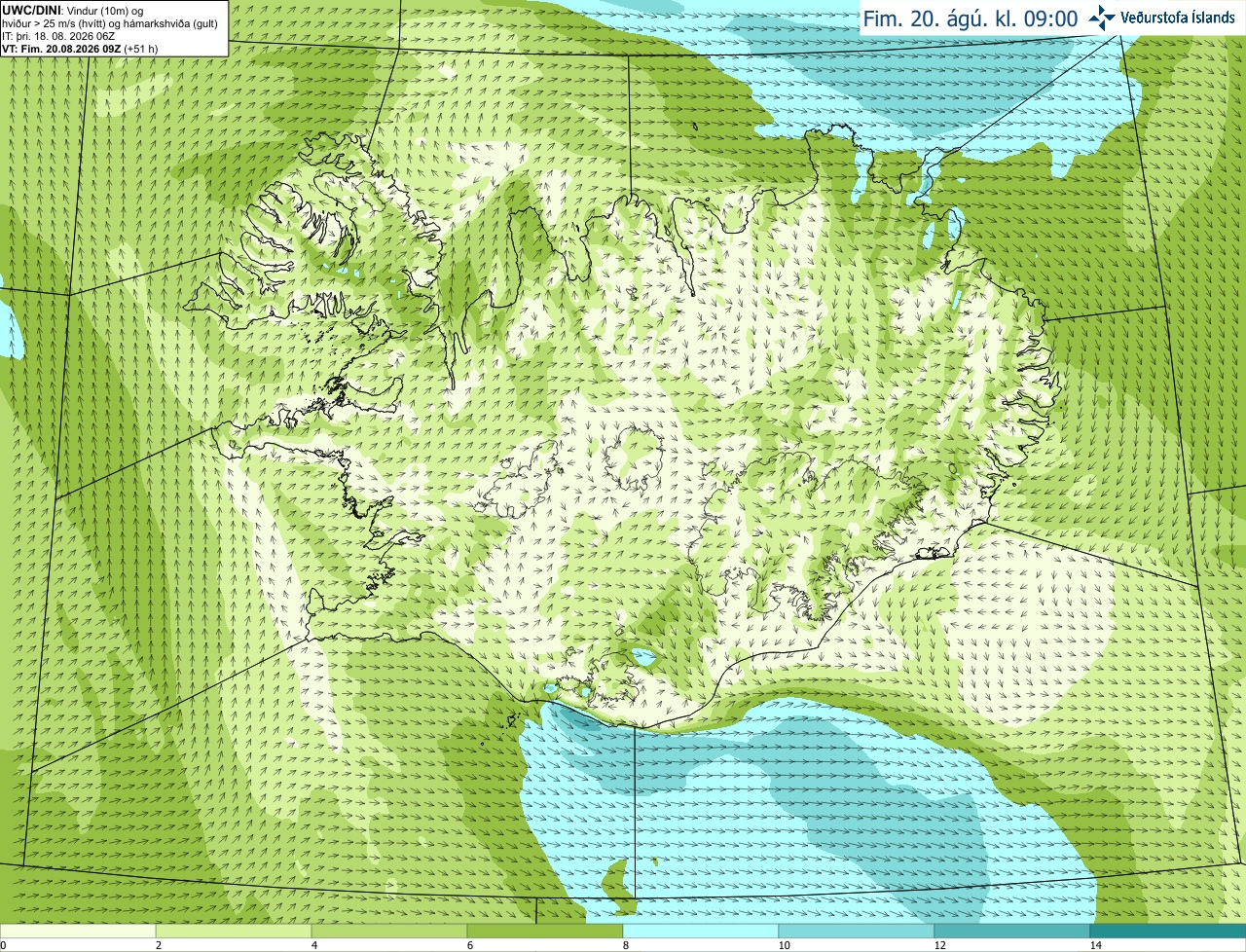Click the legend scale number 14
The height and width of the screenshot is (952, 1246).
point(1095,945)
